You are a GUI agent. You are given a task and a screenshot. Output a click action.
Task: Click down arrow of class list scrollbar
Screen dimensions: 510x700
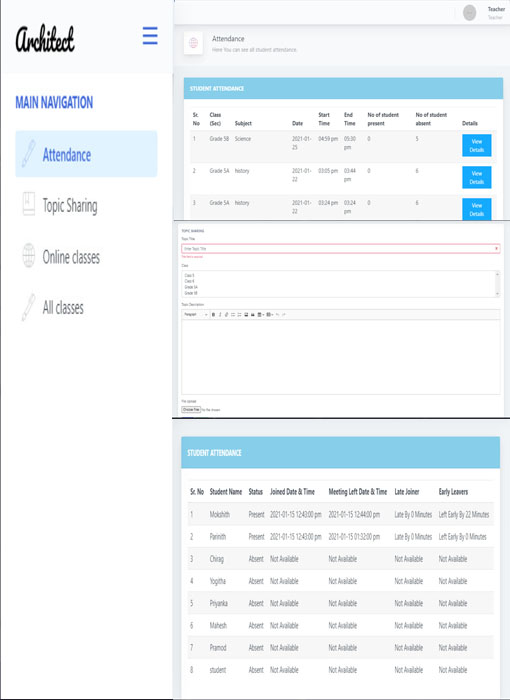(497, 294)
